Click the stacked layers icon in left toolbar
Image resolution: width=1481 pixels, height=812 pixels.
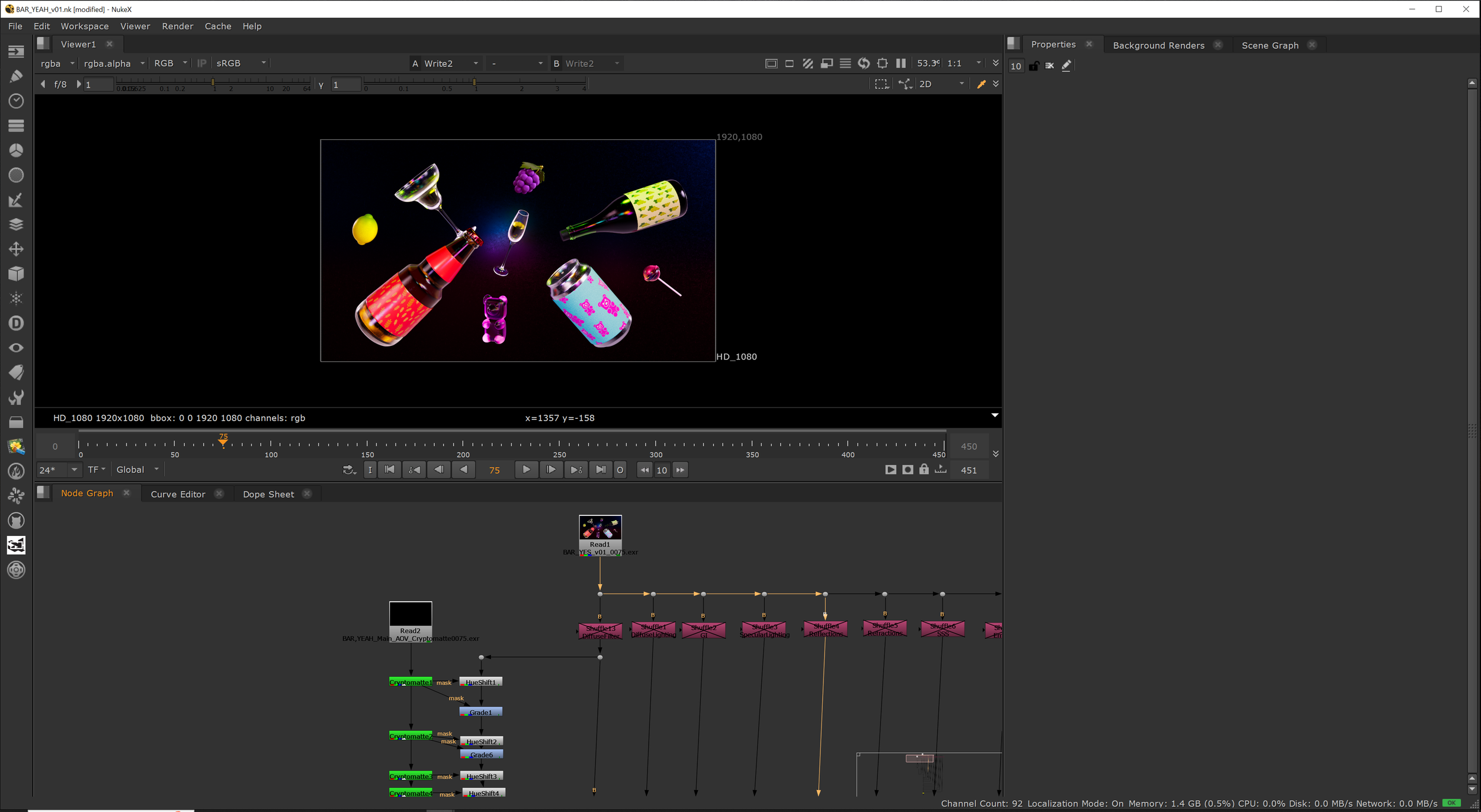point(16,224)
